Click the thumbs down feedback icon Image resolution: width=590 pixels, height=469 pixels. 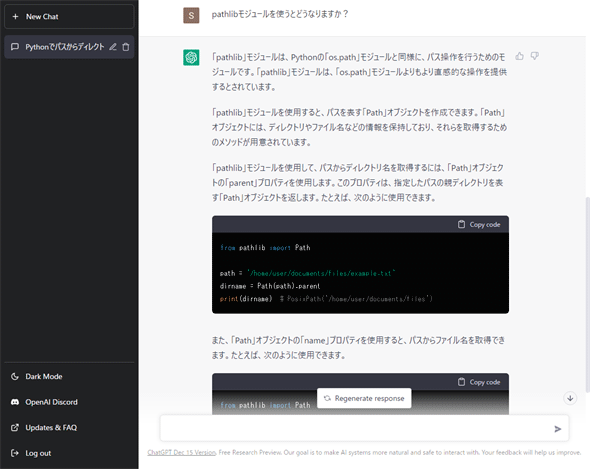535,56
